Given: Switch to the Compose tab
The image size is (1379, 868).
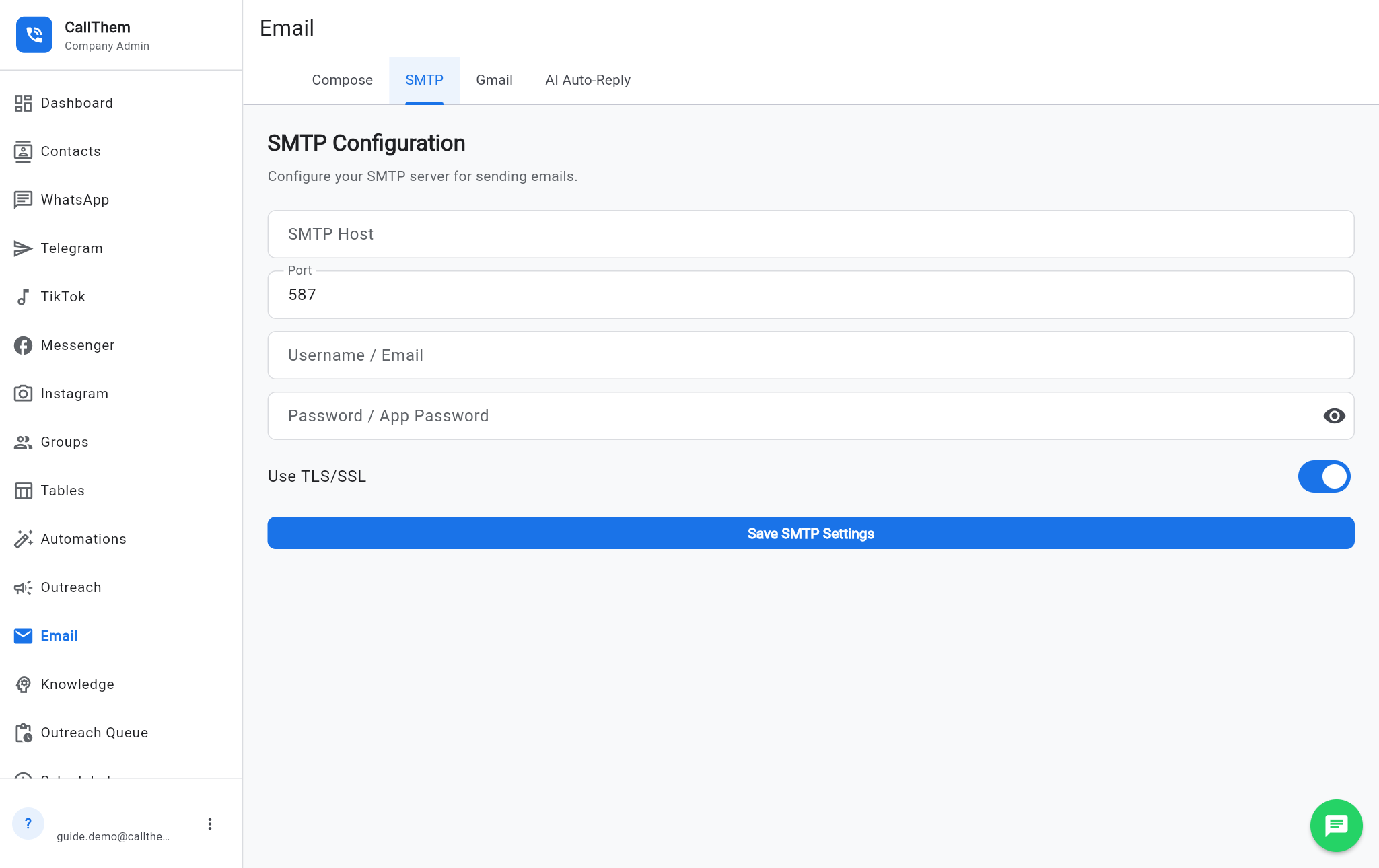Looking at the screenshot, I should [x=342, y=80].
